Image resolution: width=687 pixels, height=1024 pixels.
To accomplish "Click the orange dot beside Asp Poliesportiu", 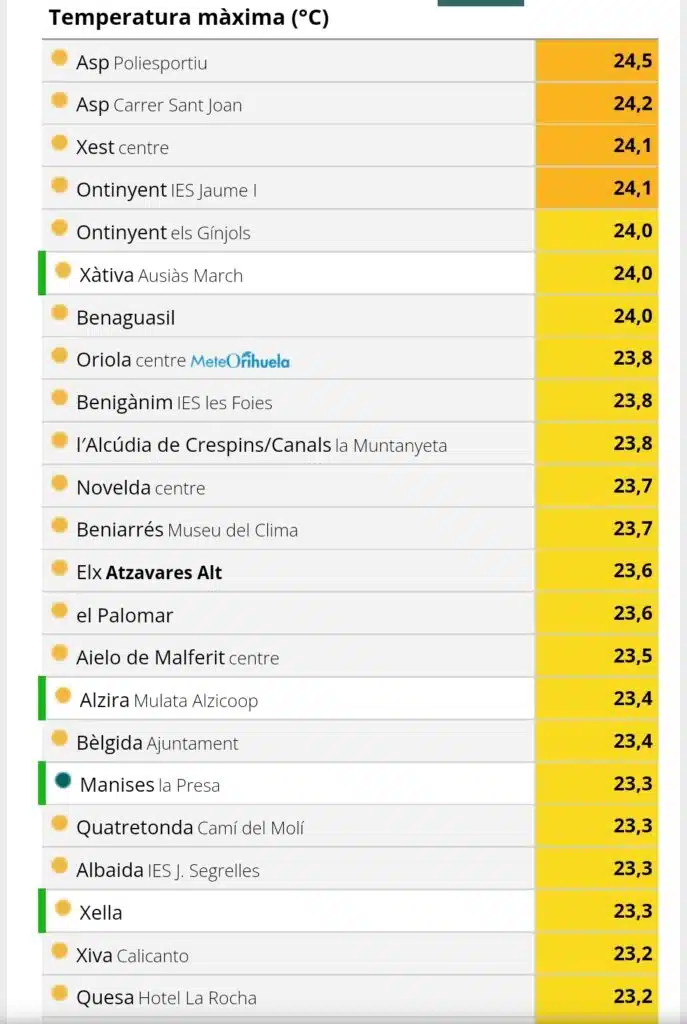I will pyautogui.click(x=59, y=58).
